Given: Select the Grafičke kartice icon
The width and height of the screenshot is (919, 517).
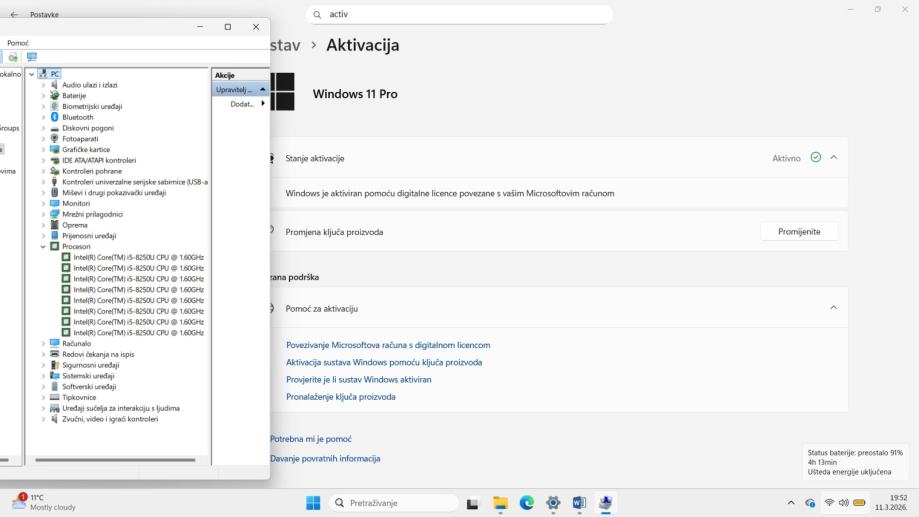Looking at the screenshot, I should pyautogui.click(x=55, y=149).
